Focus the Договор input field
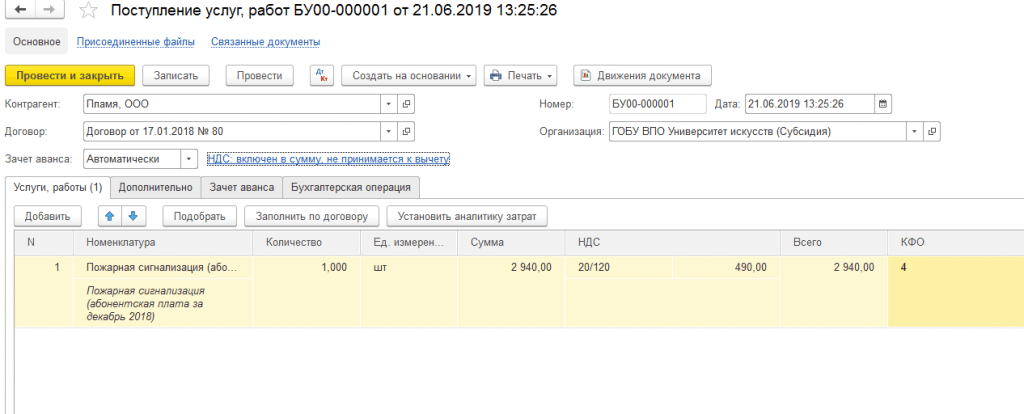This screenshot has height=414, width=1024. [232, 131]
